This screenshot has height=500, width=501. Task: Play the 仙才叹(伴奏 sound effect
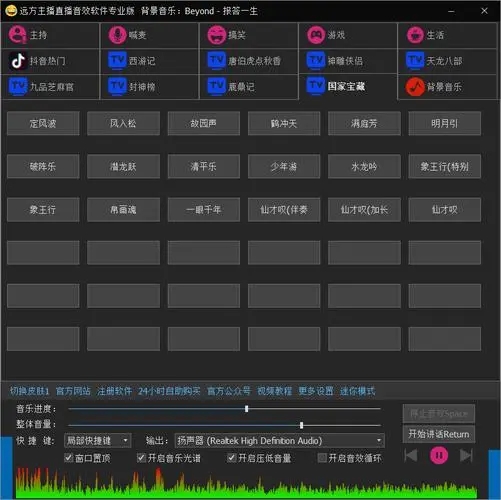284,210
